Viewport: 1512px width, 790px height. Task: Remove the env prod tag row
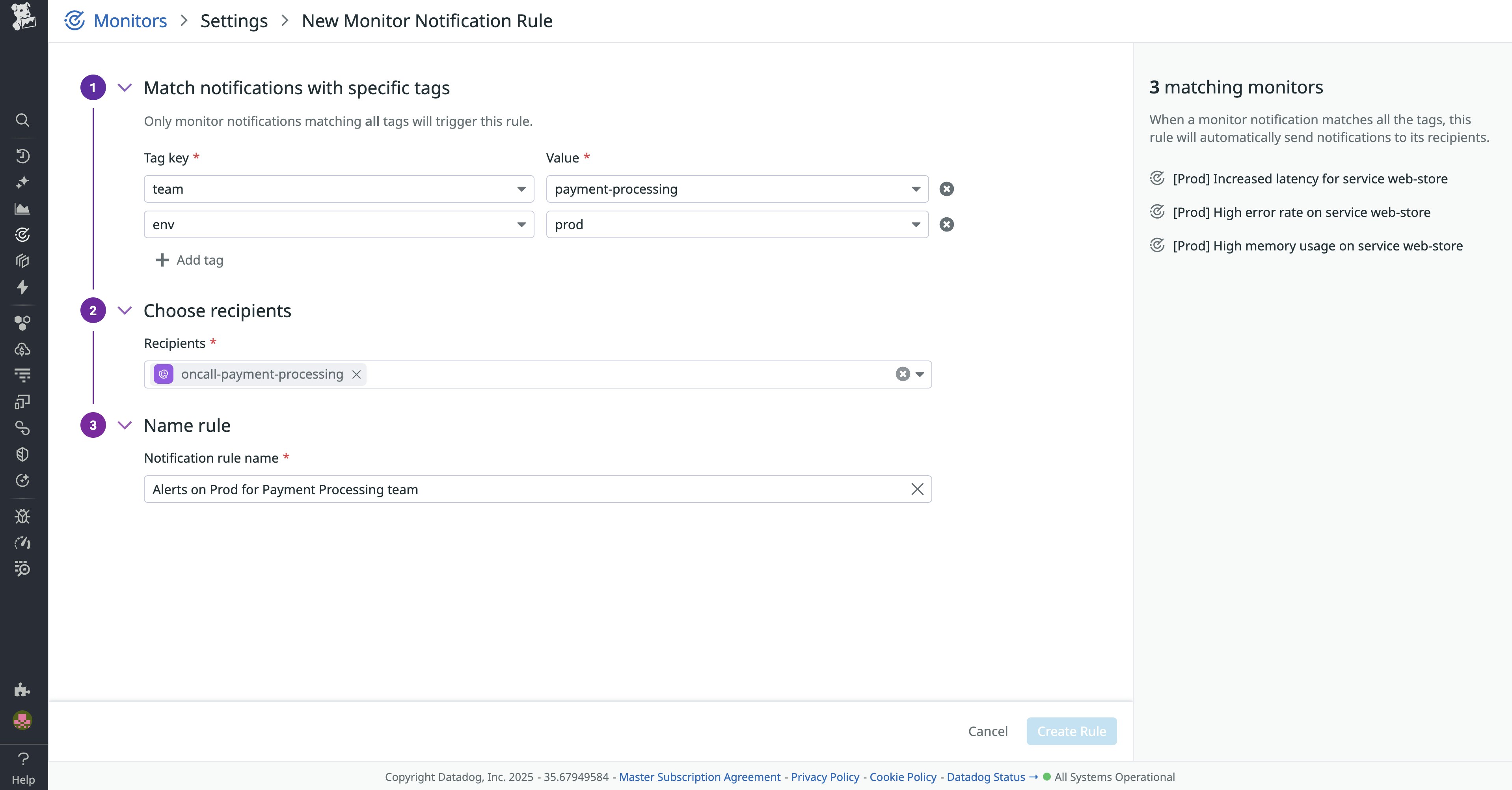click(x=946, y=224)
